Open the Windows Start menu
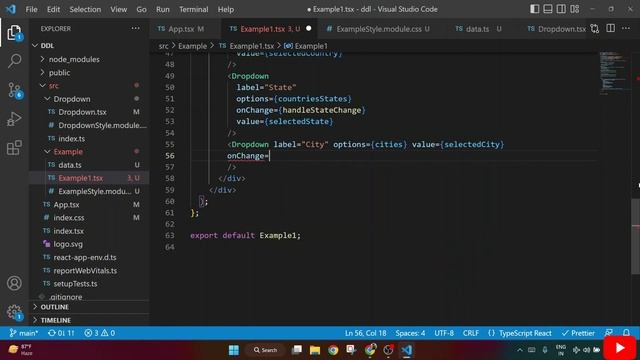 click(234, 350)
